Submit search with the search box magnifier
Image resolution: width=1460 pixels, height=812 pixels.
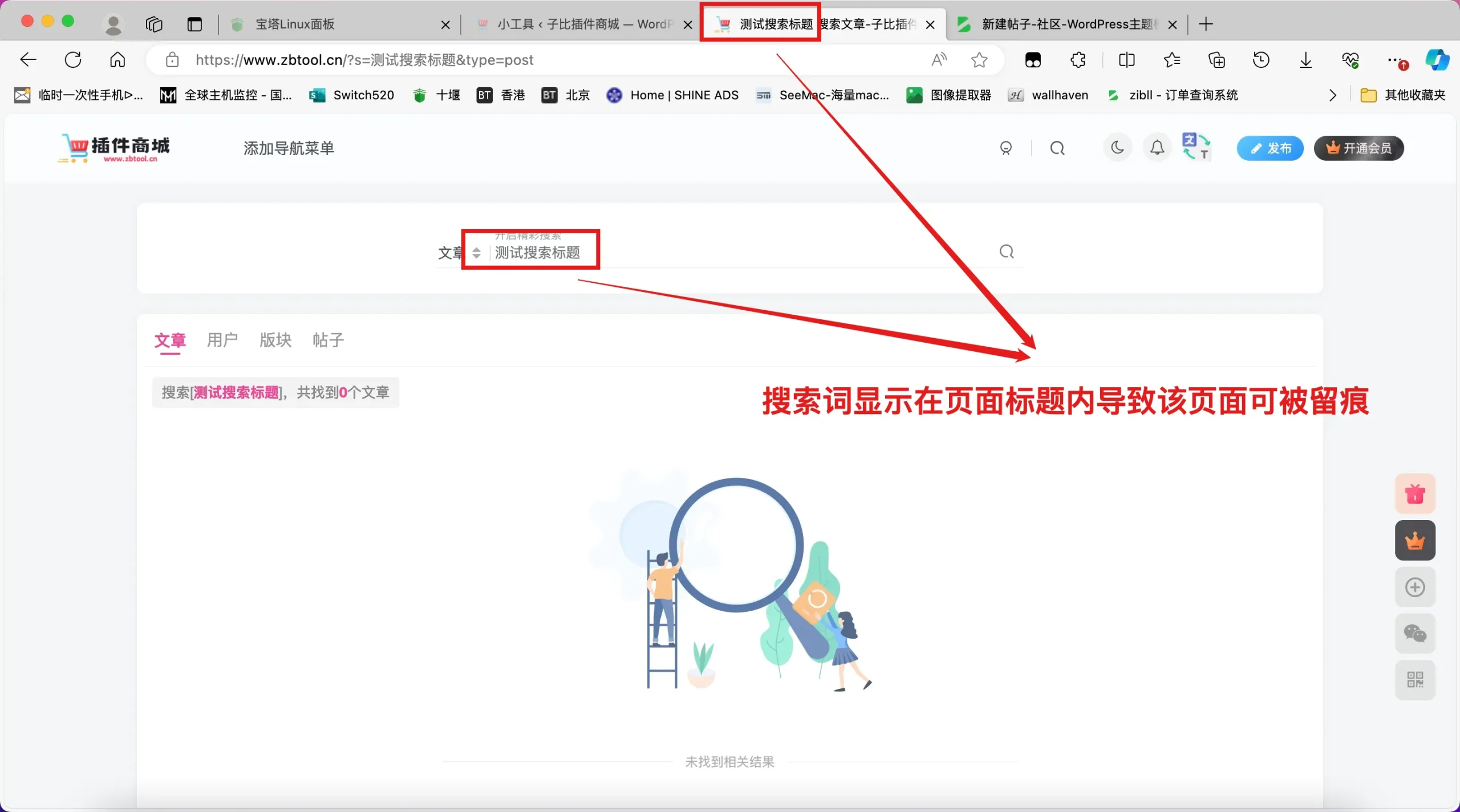point(1007,251)
